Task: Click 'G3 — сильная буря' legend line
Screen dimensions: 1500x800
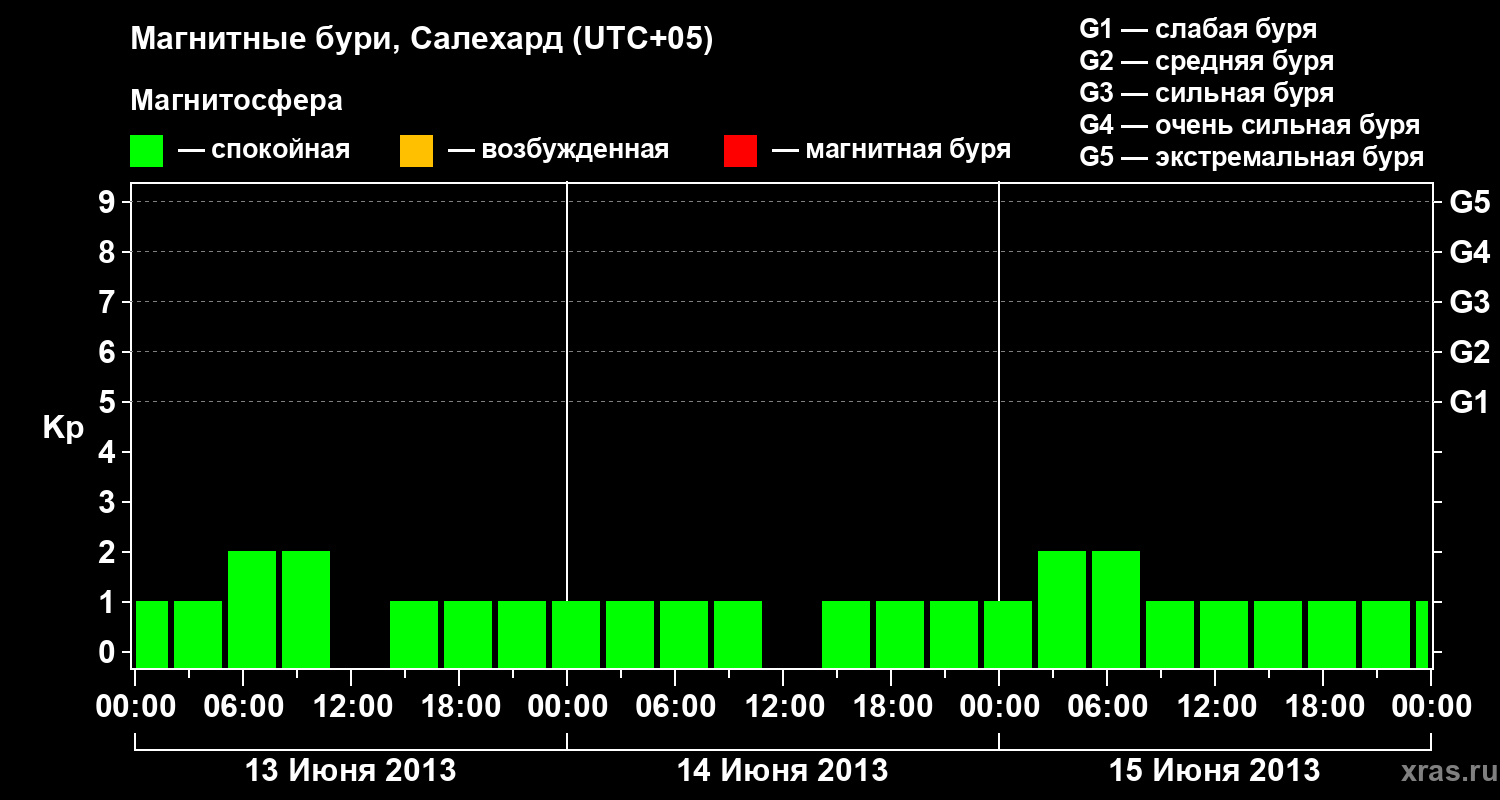Action: tap(1207, 93)
